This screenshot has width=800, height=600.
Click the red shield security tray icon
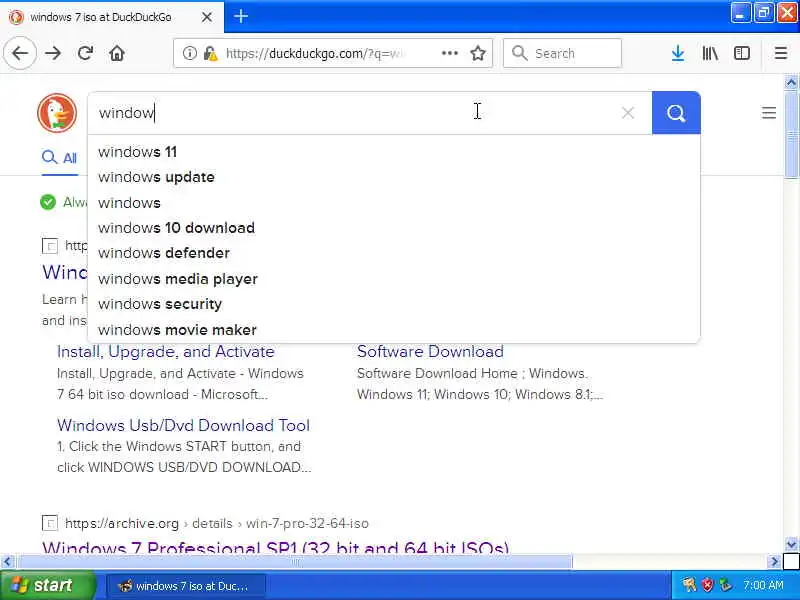click(707, 585)
